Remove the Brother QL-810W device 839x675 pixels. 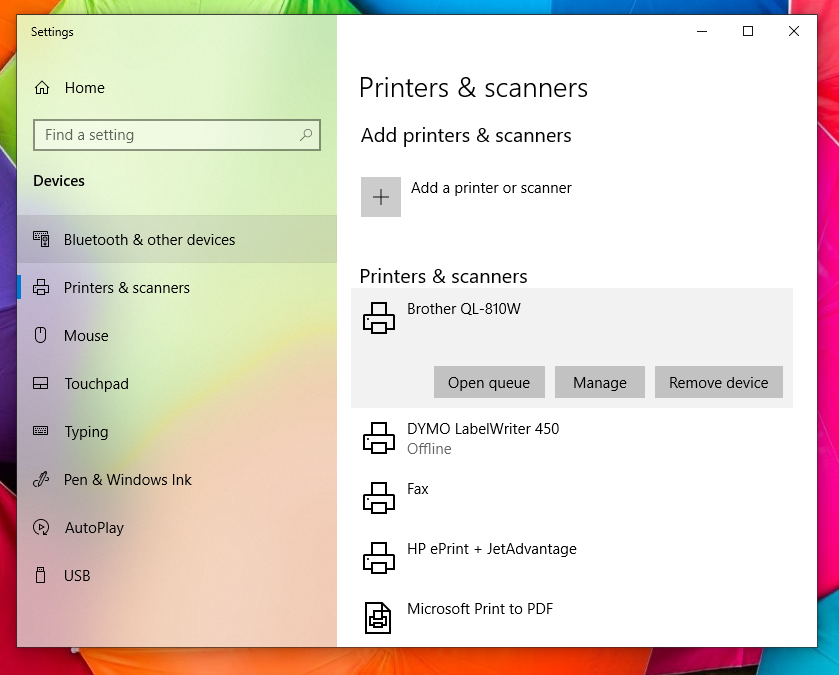pyautogui.click(x=718, y=382)
